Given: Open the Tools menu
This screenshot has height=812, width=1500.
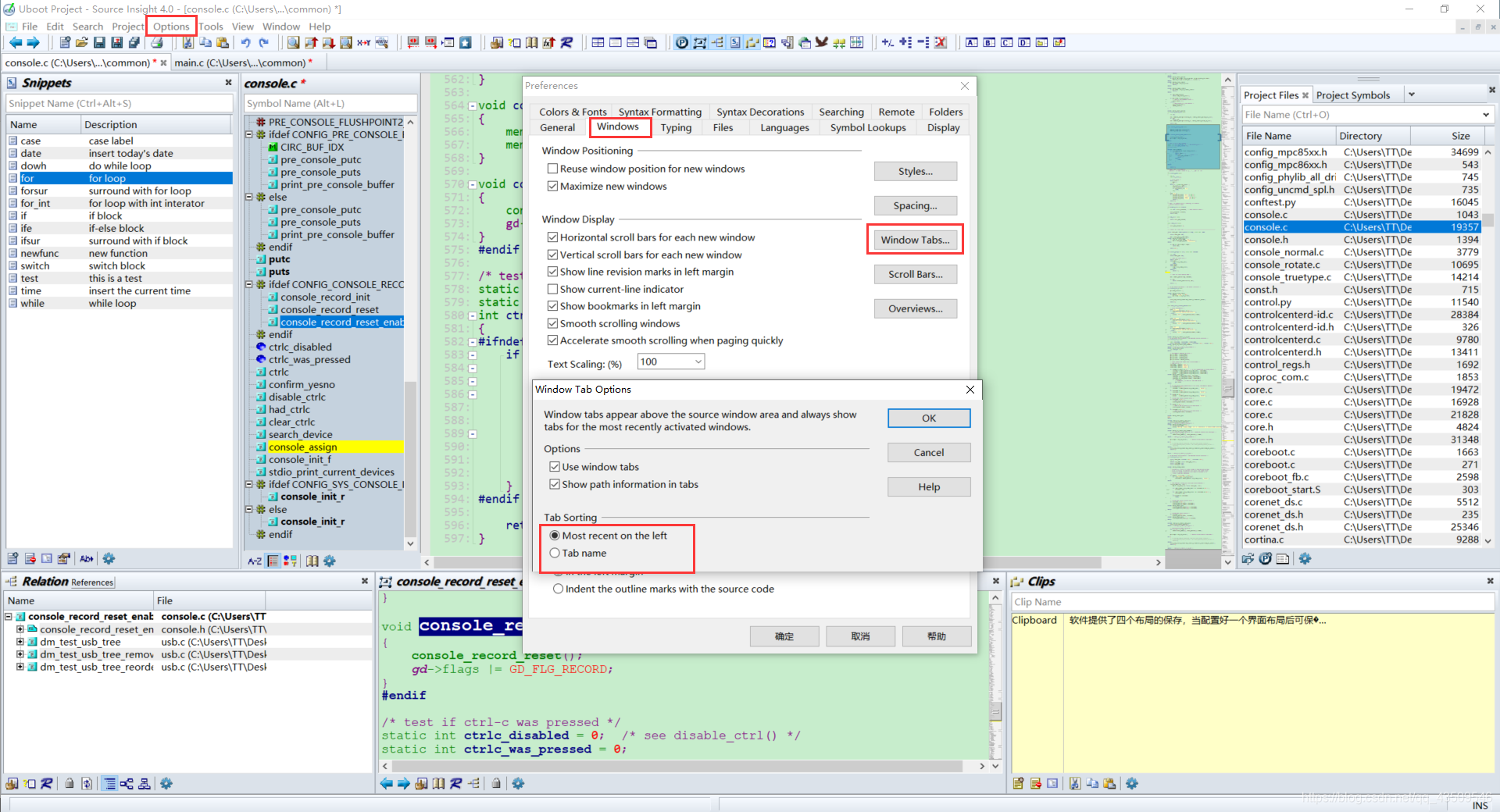Looking at the screenshot, I should tap(211, 27).
